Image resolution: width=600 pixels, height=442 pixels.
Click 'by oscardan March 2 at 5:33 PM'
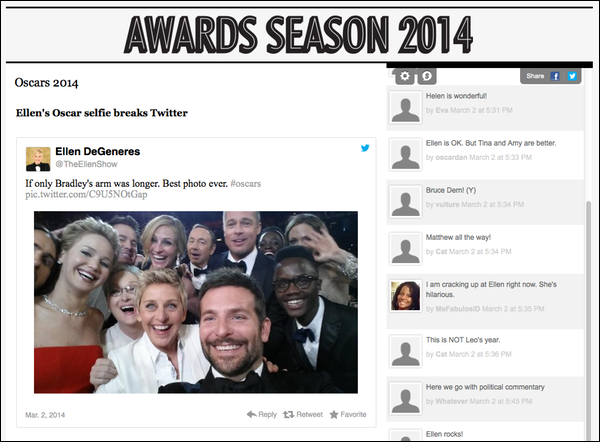pyautogui.click(x=479, y=157)
